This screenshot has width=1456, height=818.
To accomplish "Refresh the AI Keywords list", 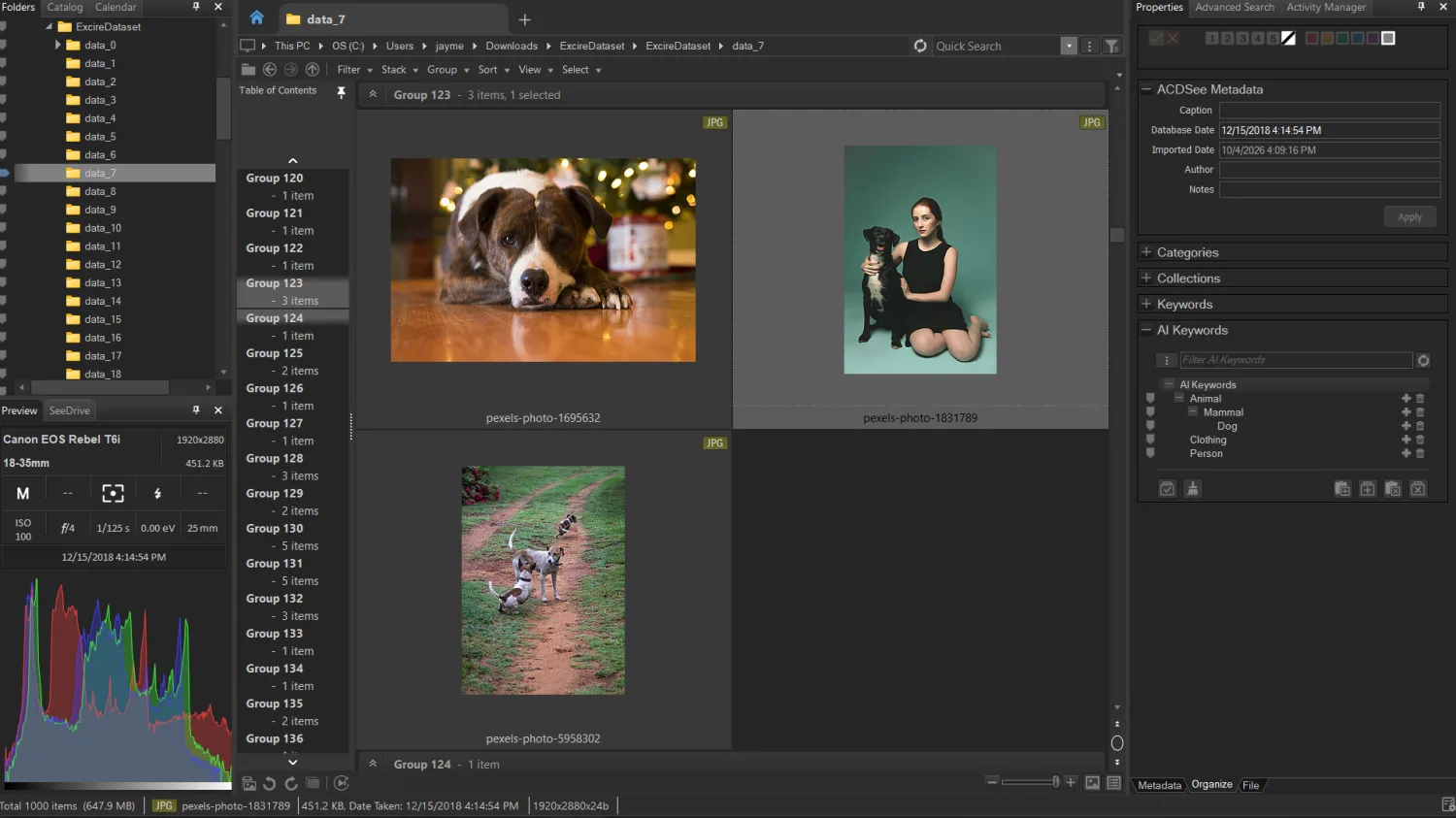I will 1423,360.
